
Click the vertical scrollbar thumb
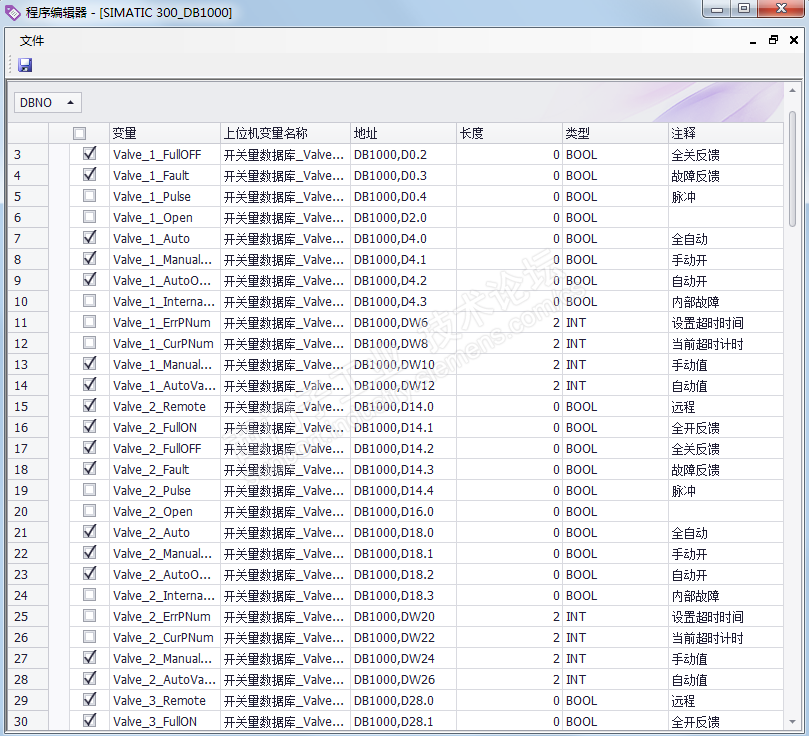tap(792, 168)
